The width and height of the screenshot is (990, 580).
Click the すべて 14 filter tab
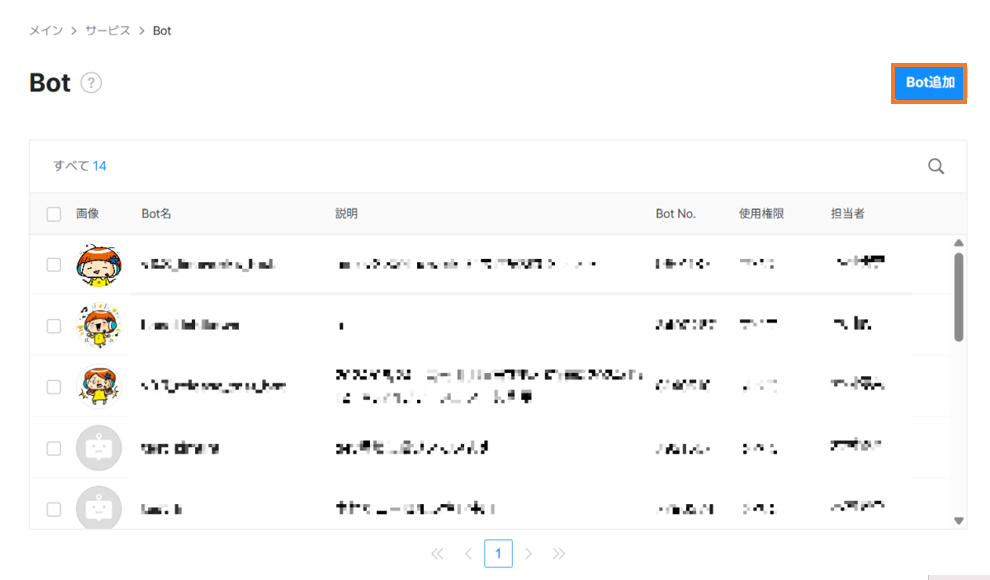pos(80,166)
